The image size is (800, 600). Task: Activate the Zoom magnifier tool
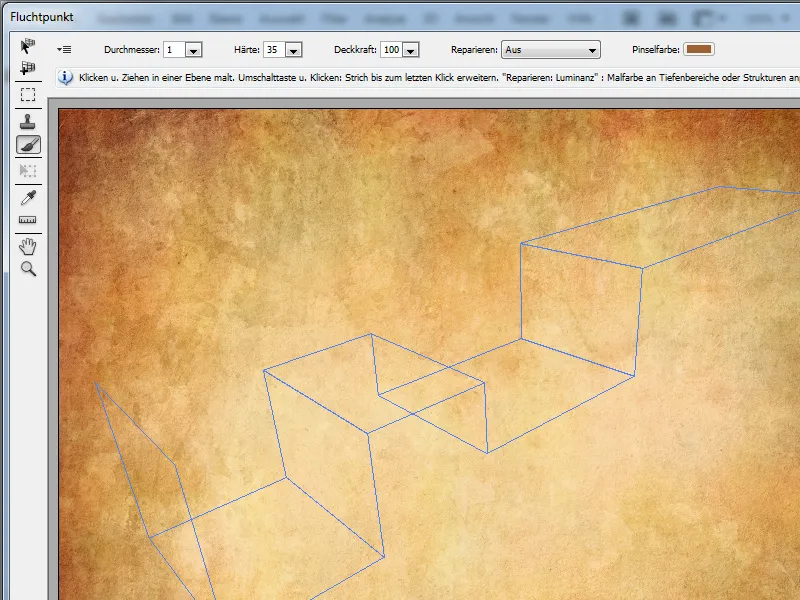tap(28, 269)
